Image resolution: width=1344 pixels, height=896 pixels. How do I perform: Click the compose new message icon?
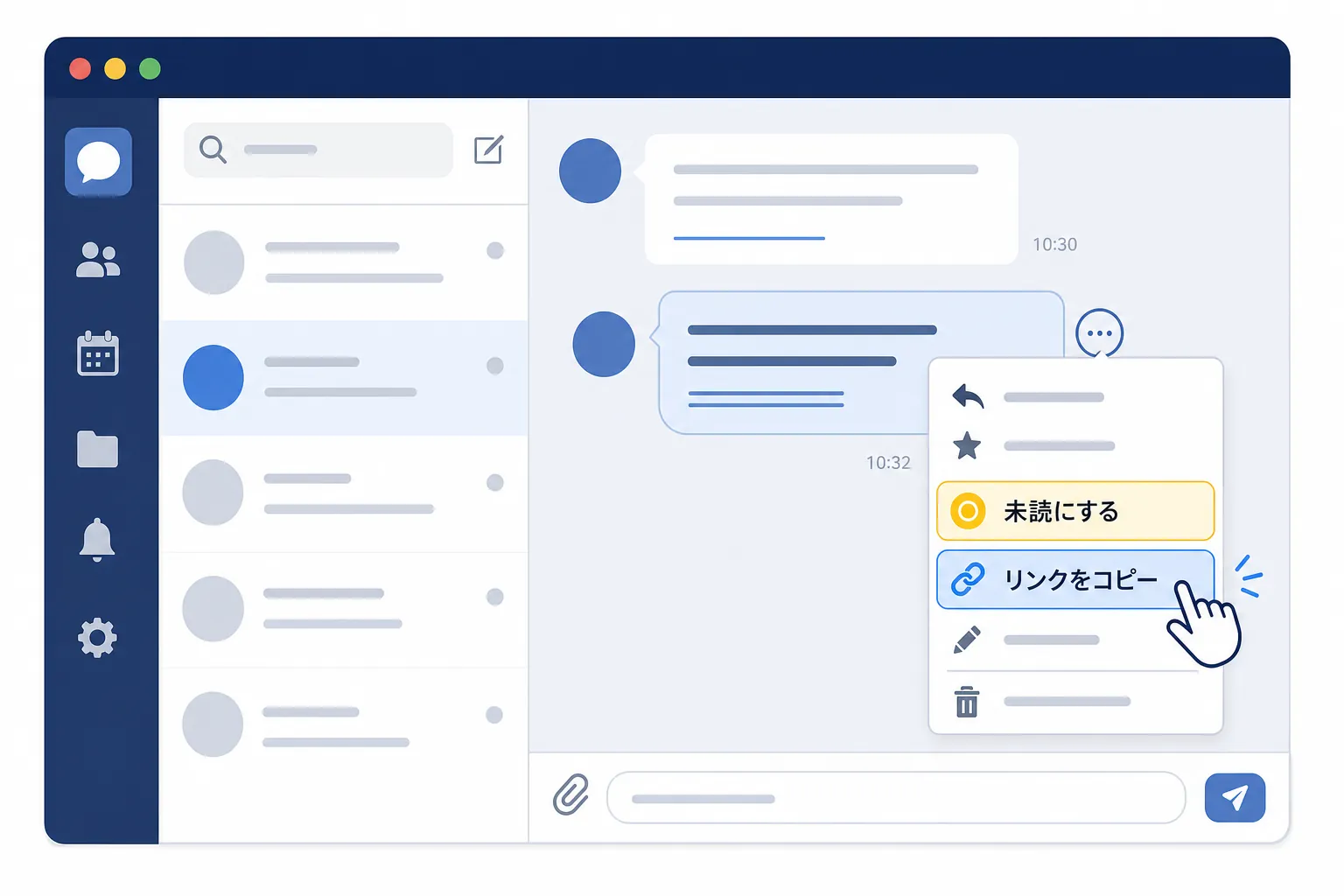point(488,150)
